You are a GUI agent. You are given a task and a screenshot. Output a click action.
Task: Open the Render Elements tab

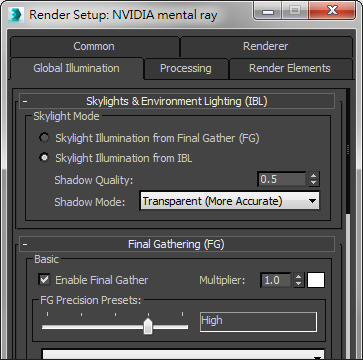[x=290, y=68]
